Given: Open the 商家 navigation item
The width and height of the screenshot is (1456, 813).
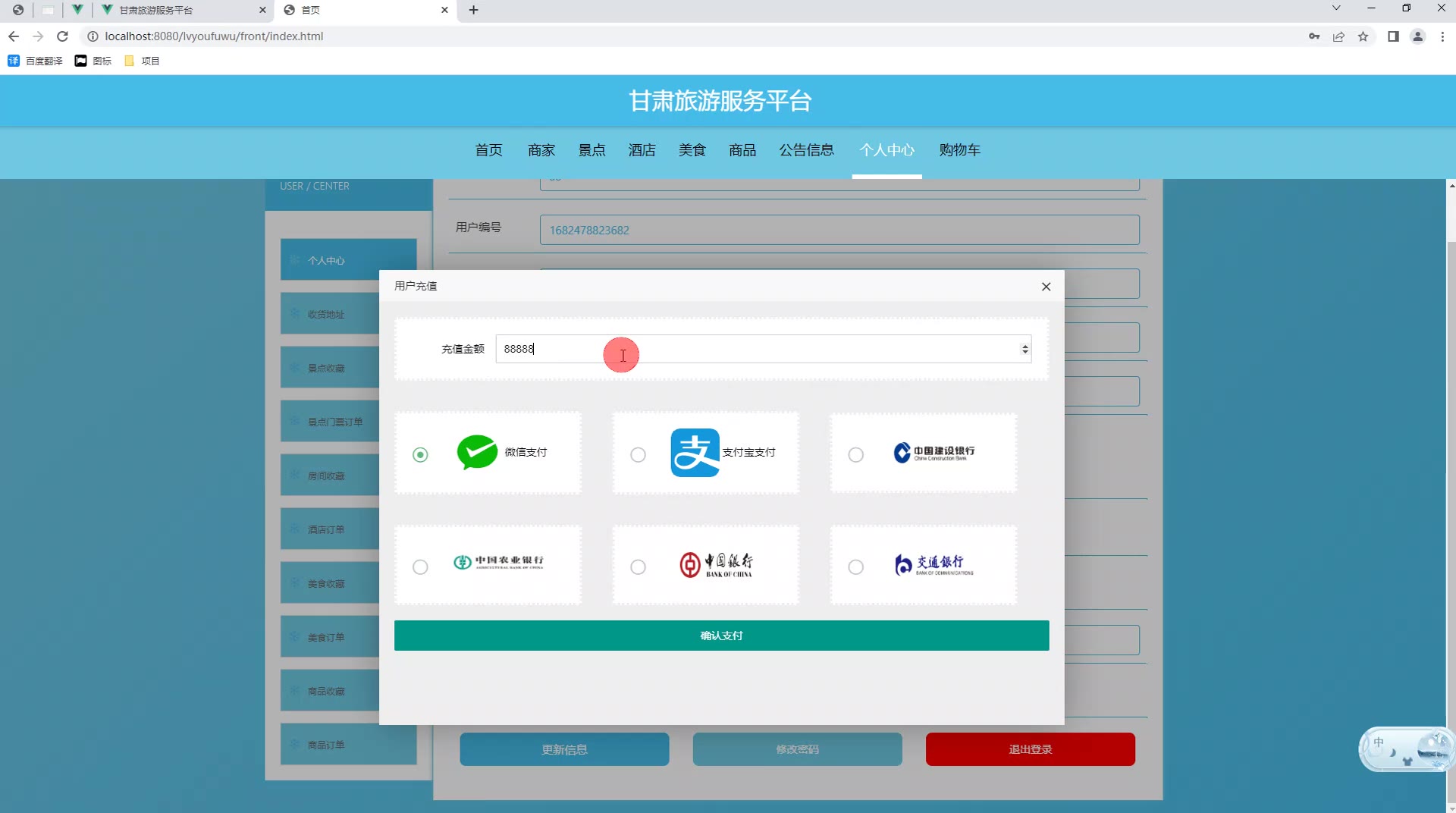Looking at the screenshot, I should (x=541, y=150).
